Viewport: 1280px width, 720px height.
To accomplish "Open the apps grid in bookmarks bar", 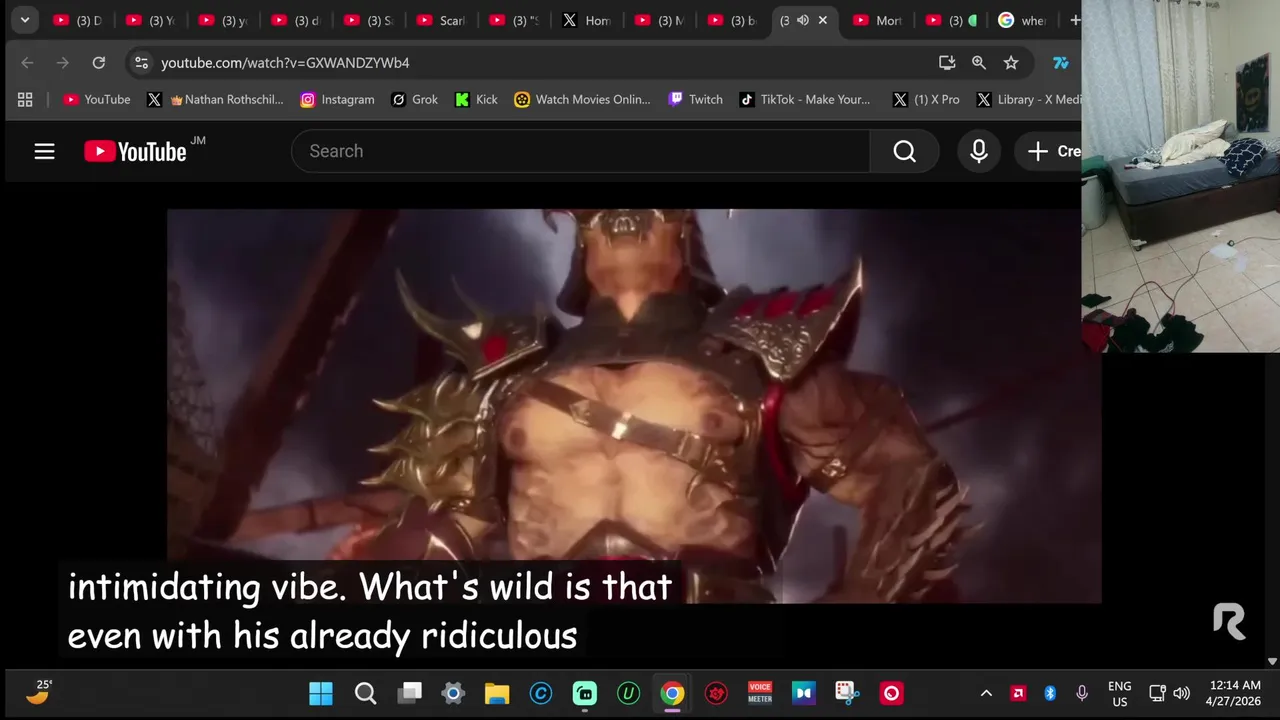I will point(25,99).
